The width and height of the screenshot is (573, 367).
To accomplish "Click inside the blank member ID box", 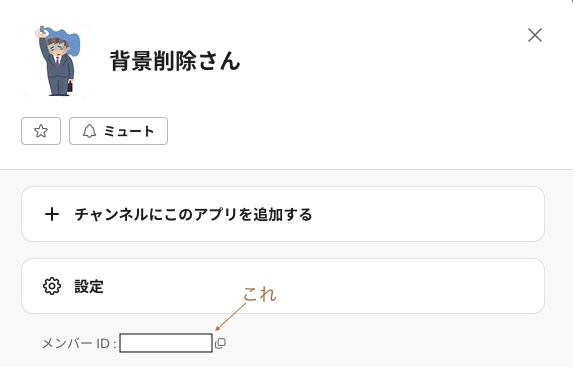I will (166, 343).
